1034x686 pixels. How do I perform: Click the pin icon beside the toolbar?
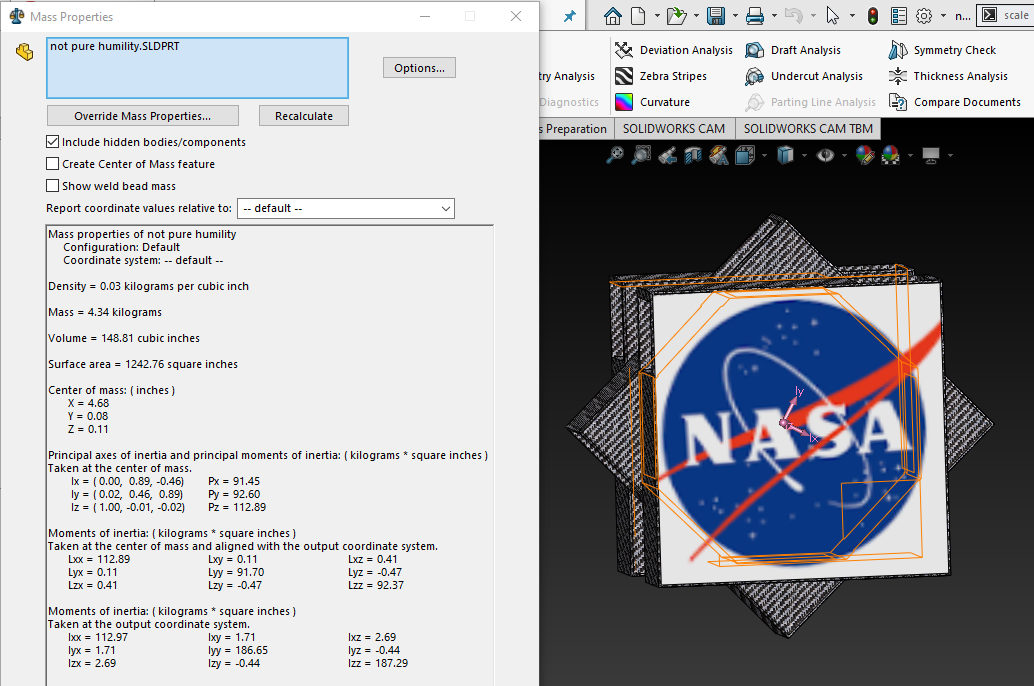coord(569,16)
